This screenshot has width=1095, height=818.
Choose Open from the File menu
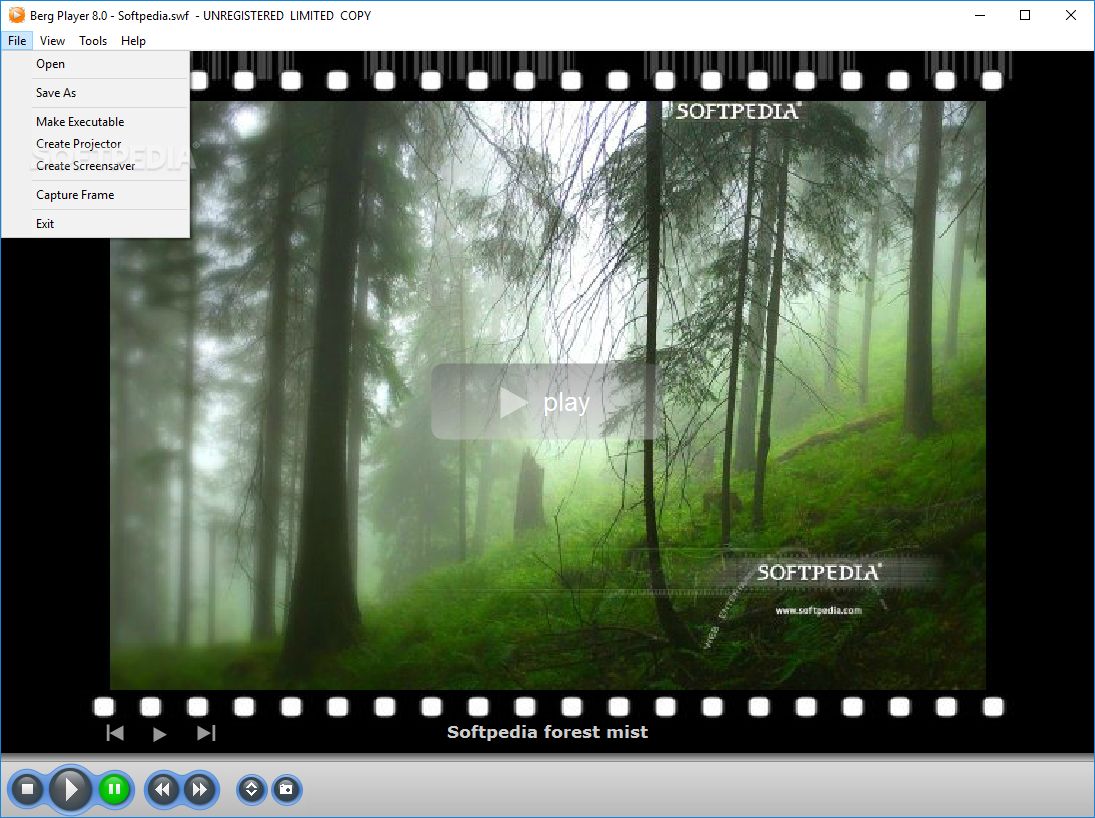point(96,64)
